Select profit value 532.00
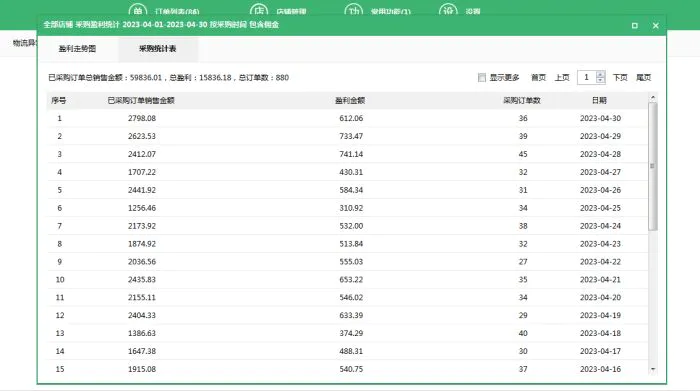The image size is (700, 391). 351,226
